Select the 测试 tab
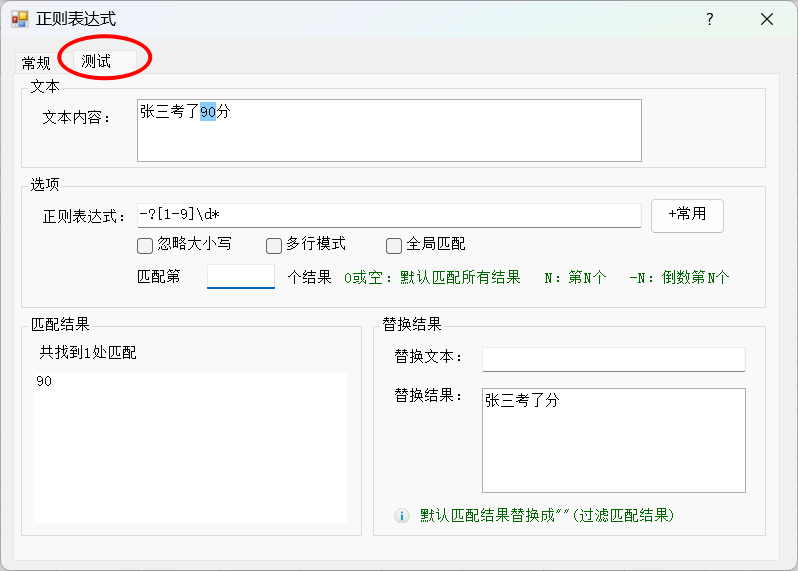The width and height of the screenshot is (798, 571). click(96, 62)
